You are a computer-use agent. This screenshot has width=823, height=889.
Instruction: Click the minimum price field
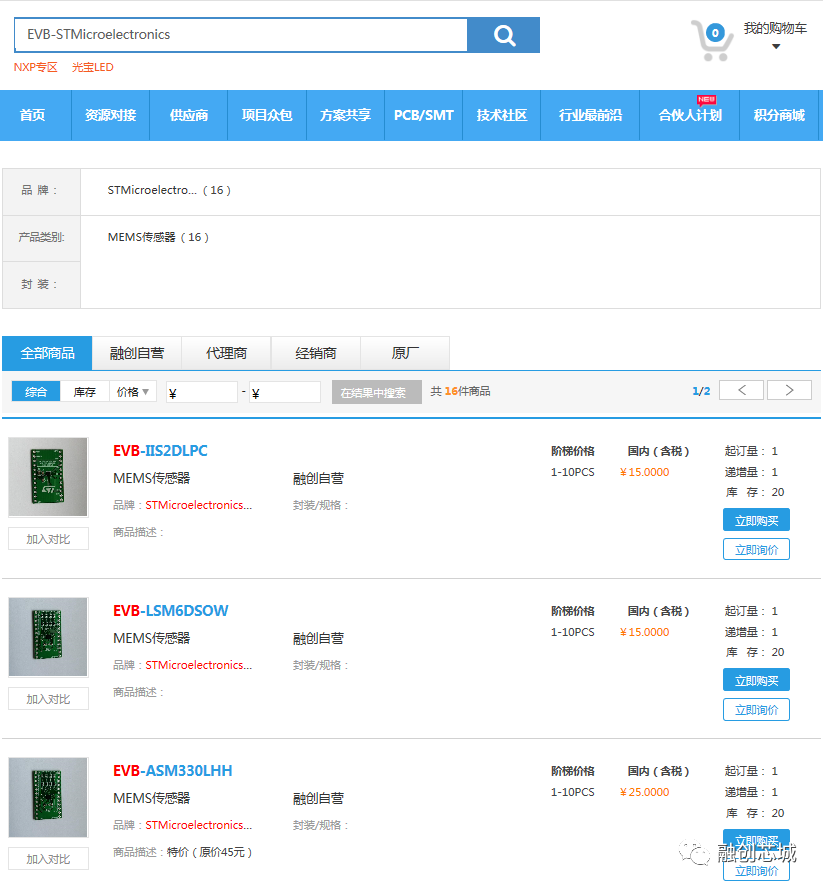pos(202,392)
